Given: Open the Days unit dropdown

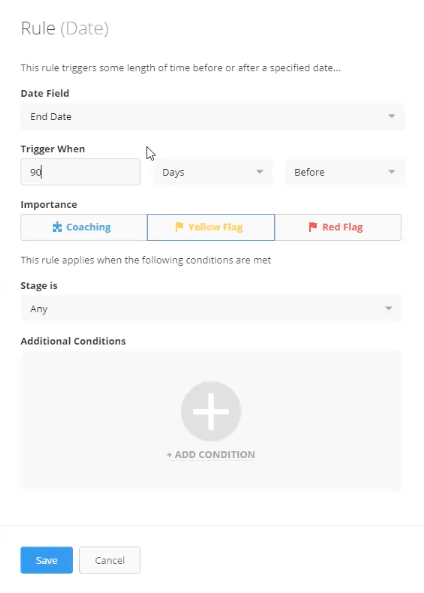Looking at the screenshot, I should pos(213,172).
